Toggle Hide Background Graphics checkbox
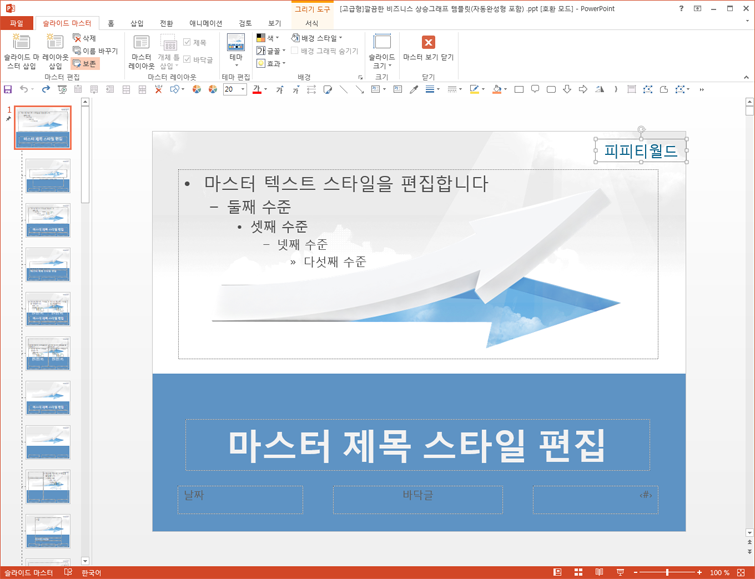This screenshot has height=579, width=755. pyautogui.click(x=325, y=51)
